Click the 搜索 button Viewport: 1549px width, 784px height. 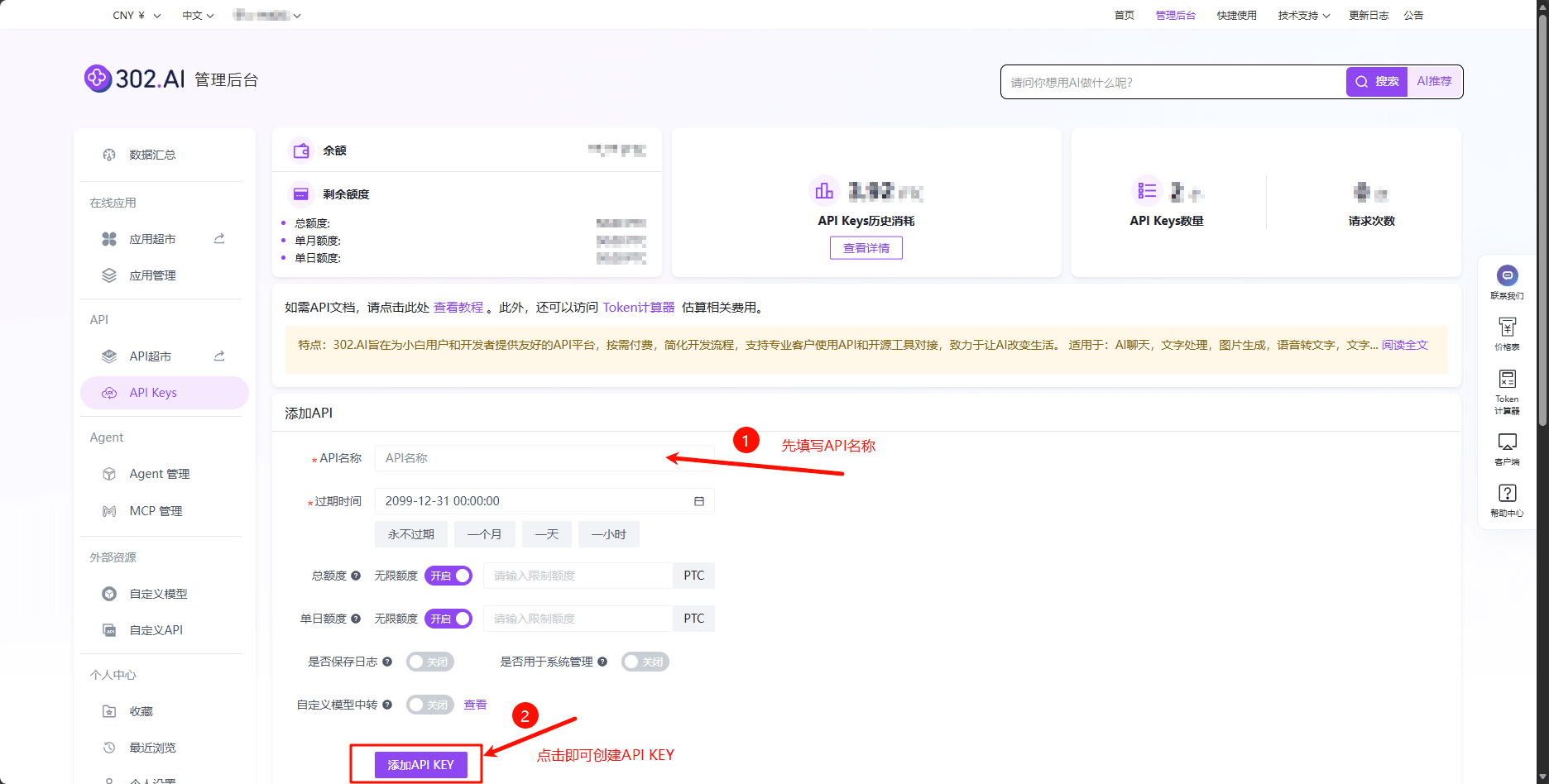1377,81
